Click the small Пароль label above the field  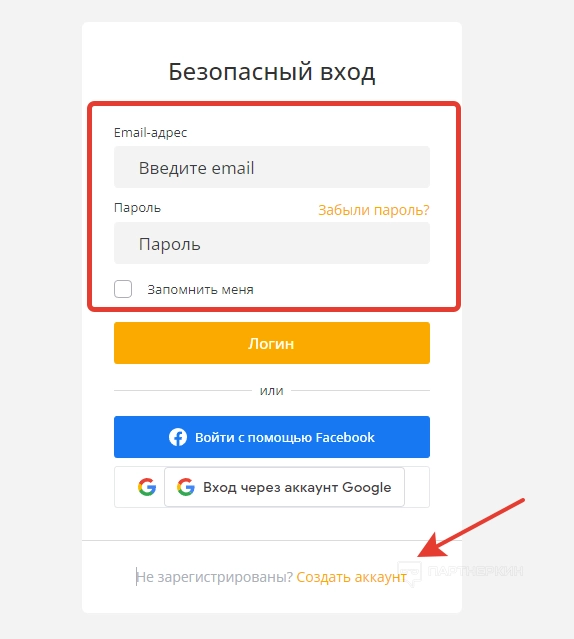pyautogui.click(x=137, y=208)
